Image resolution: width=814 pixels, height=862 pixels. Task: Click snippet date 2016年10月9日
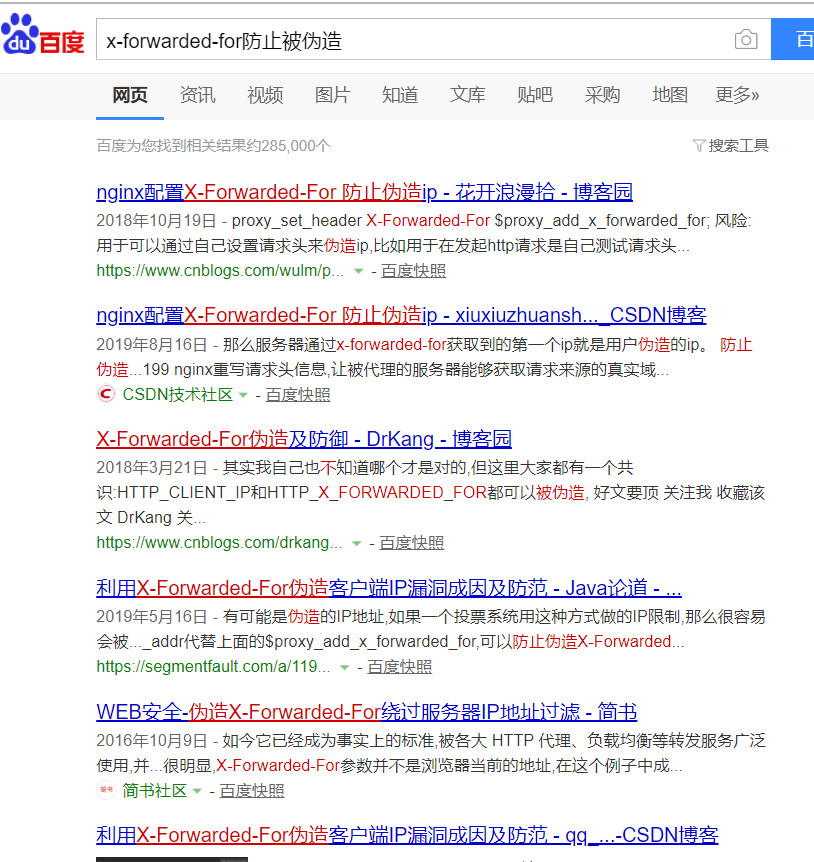coord(152,741)
